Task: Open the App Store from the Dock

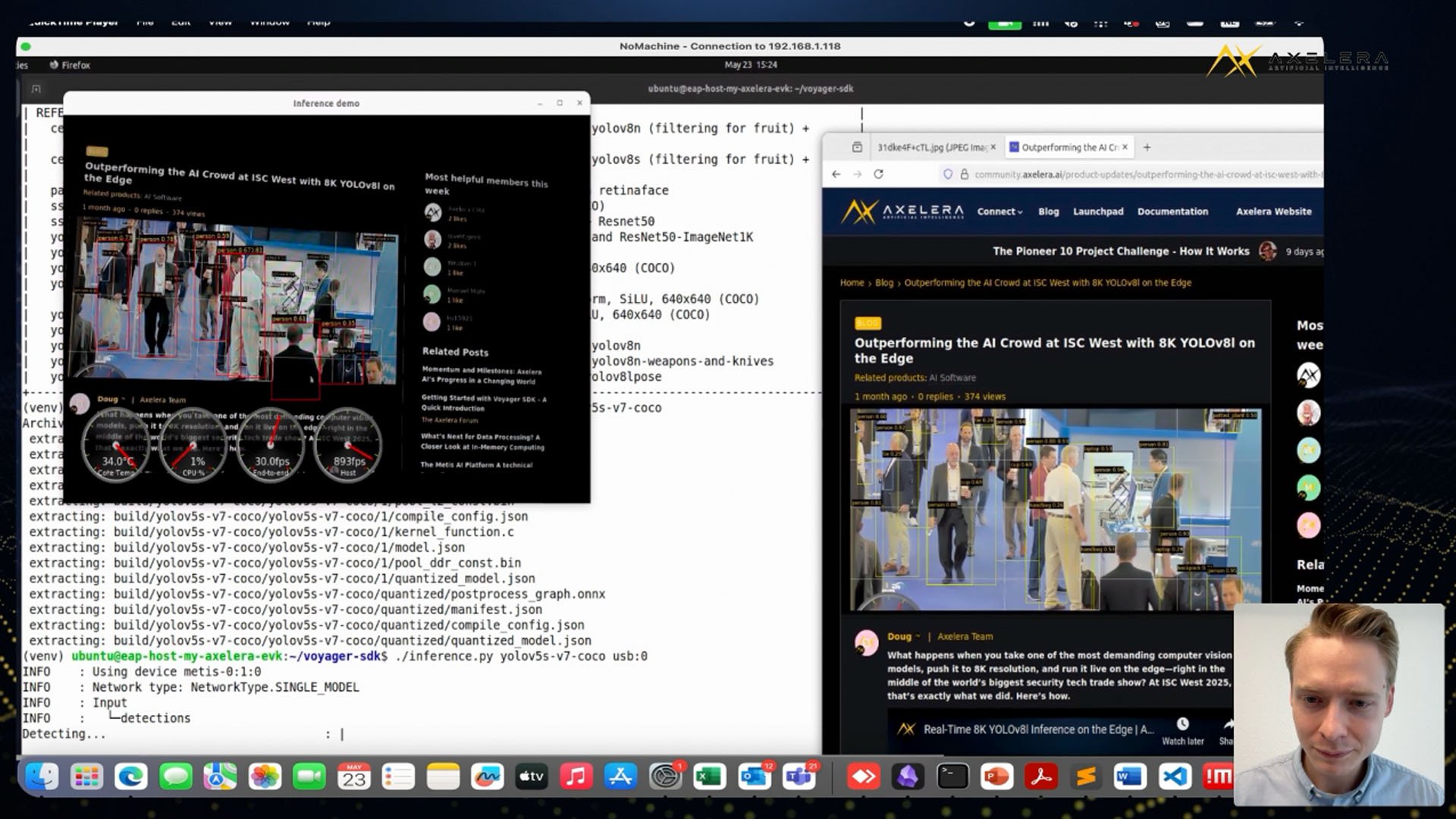Action: 621,777
